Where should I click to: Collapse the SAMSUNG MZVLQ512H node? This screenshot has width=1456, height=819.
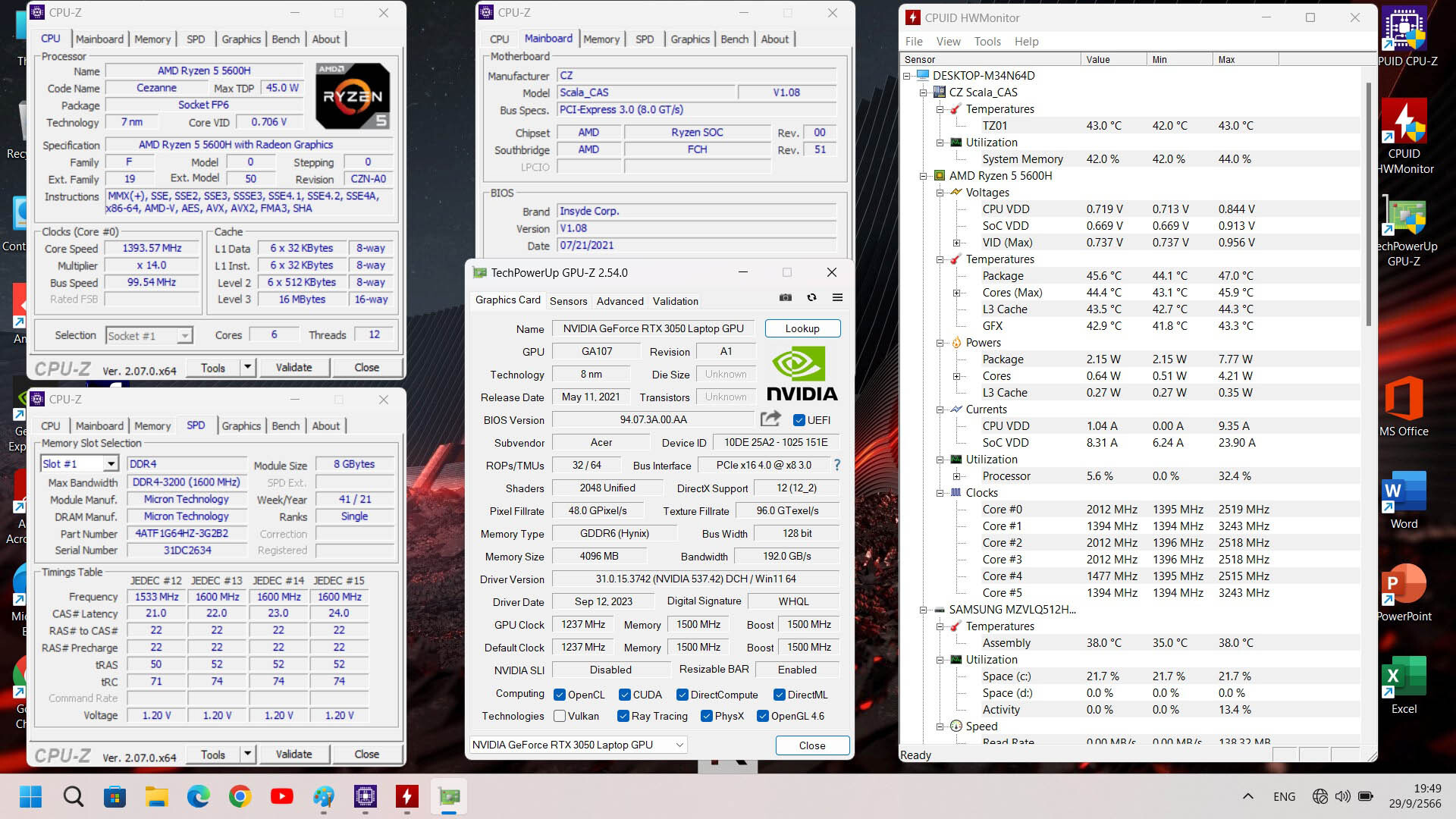(x=924, y=610)
